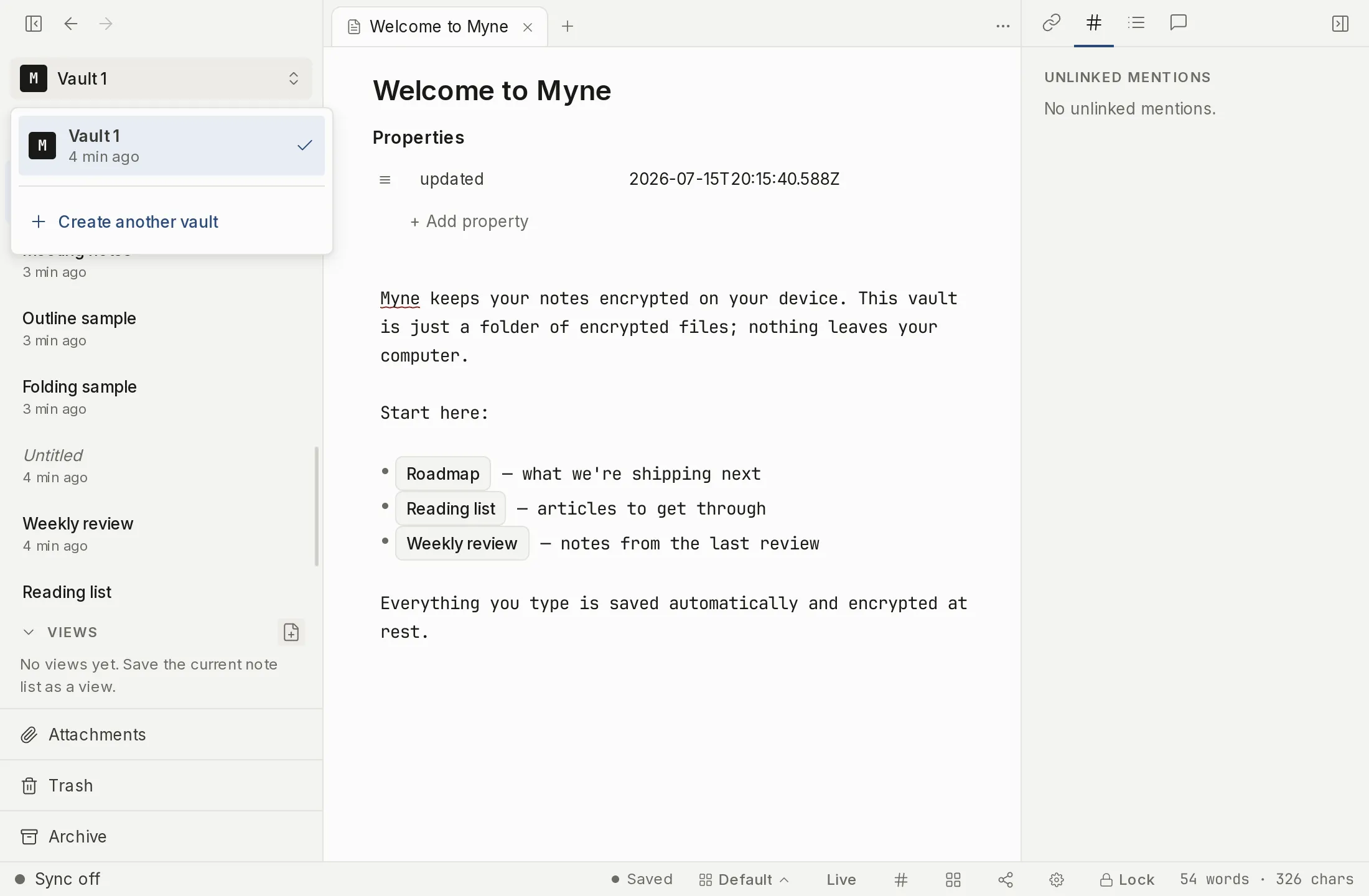The image size is (1369, 896).
Task: Open the Weekly review note in sidebar
Action: point(161,534)
